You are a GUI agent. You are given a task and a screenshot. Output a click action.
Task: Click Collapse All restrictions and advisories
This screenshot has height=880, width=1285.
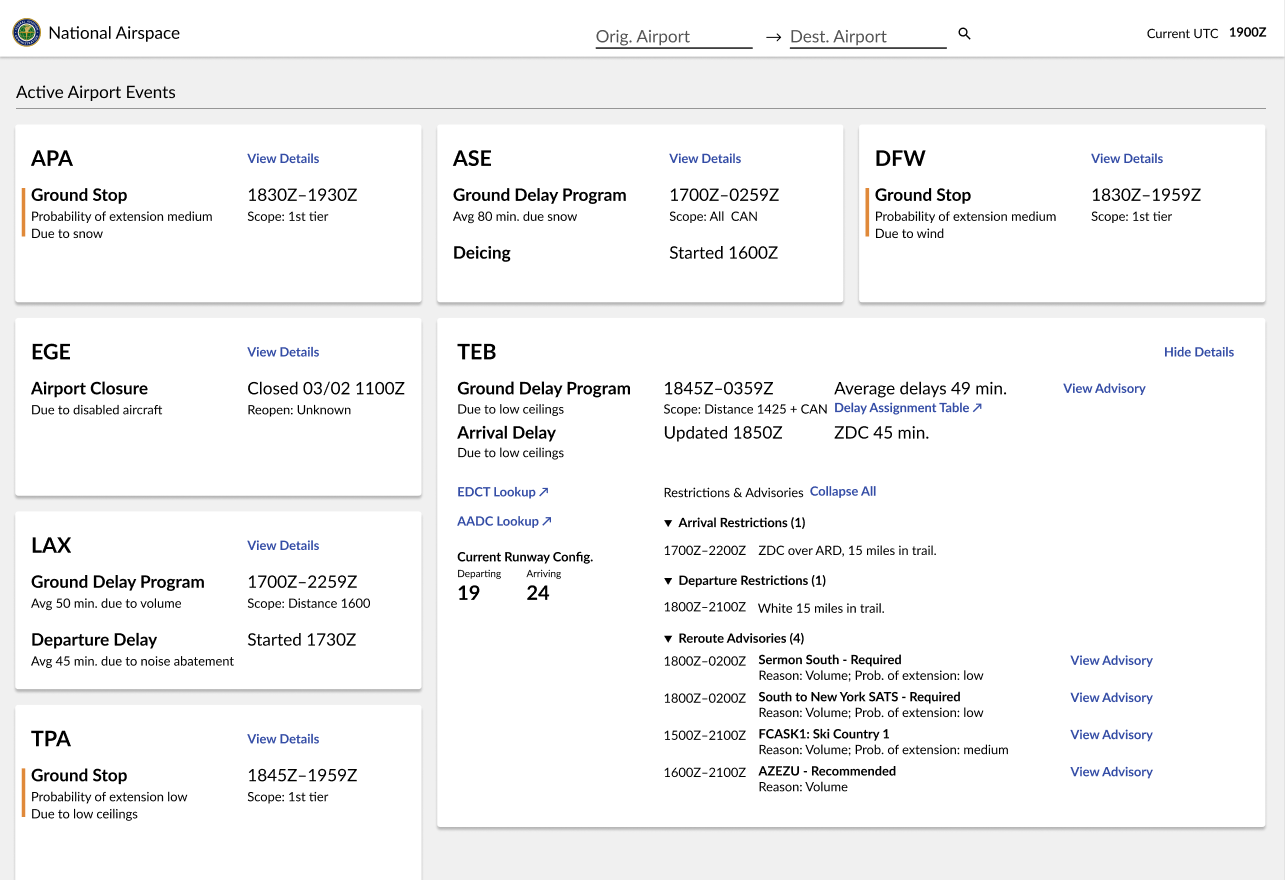coord(843,491)
